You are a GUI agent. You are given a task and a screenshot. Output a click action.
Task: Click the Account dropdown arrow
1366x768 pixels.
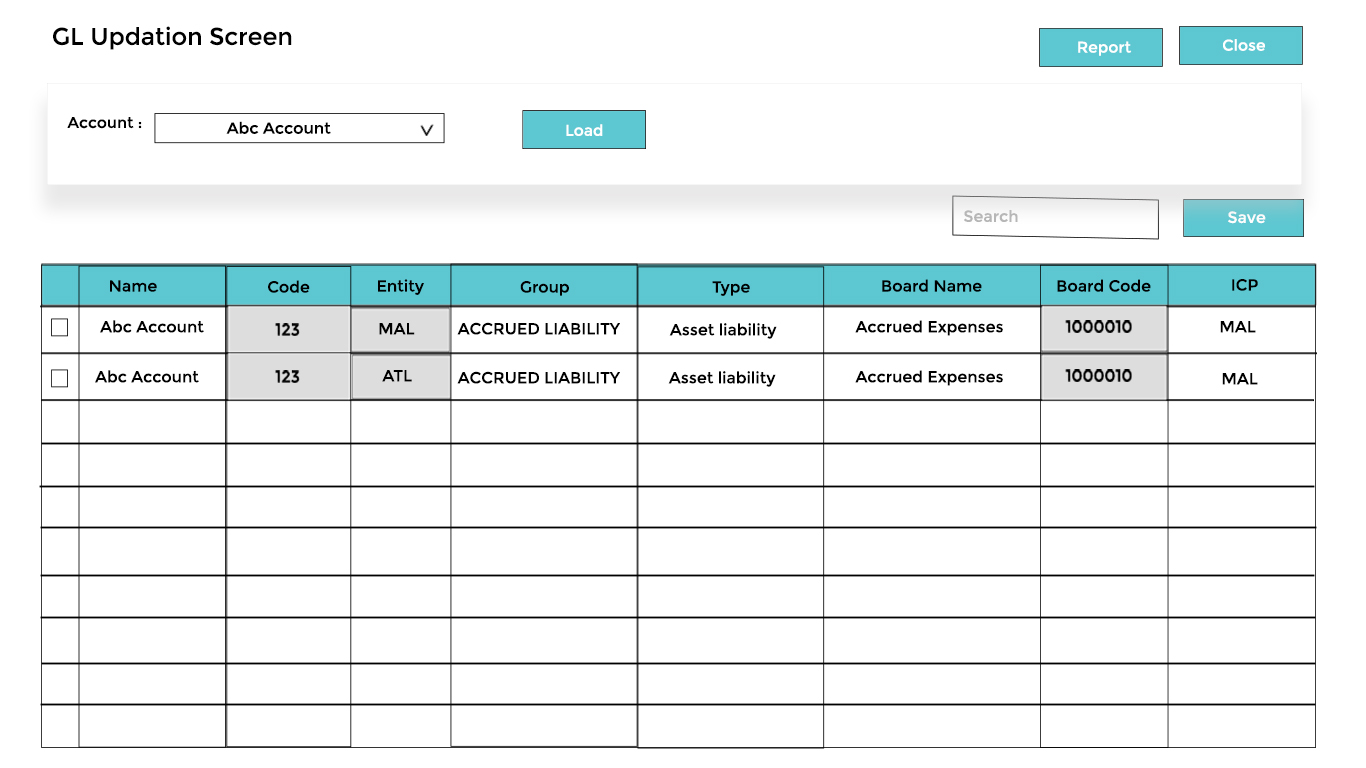click(x=427, y=129)
